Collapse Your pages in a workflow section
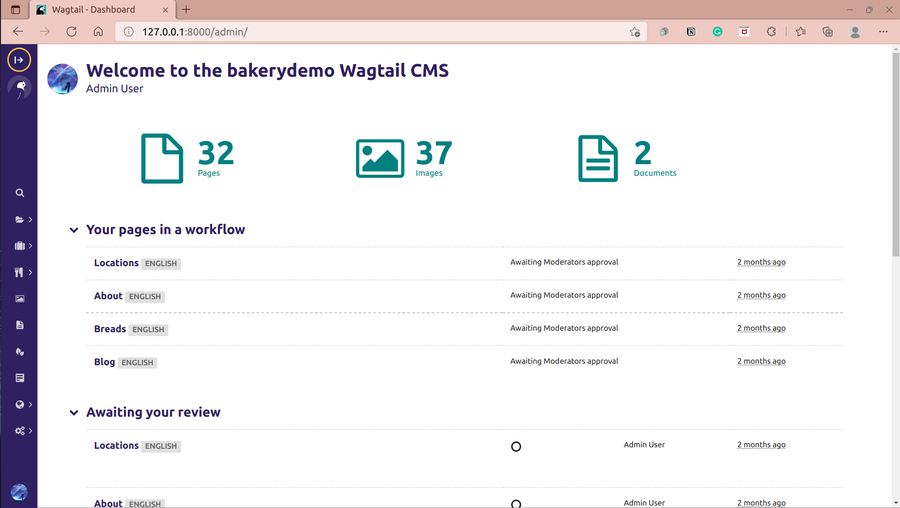 click(73, 230)
